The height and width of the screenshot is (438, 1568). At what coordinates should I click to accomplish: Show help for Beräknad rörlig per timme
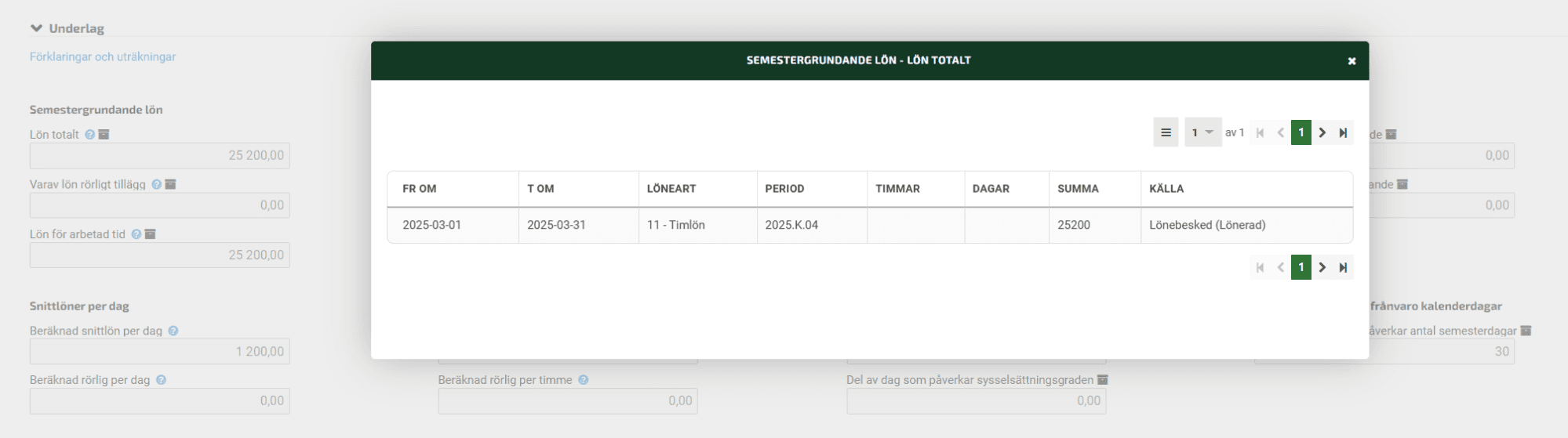point(583,380)
